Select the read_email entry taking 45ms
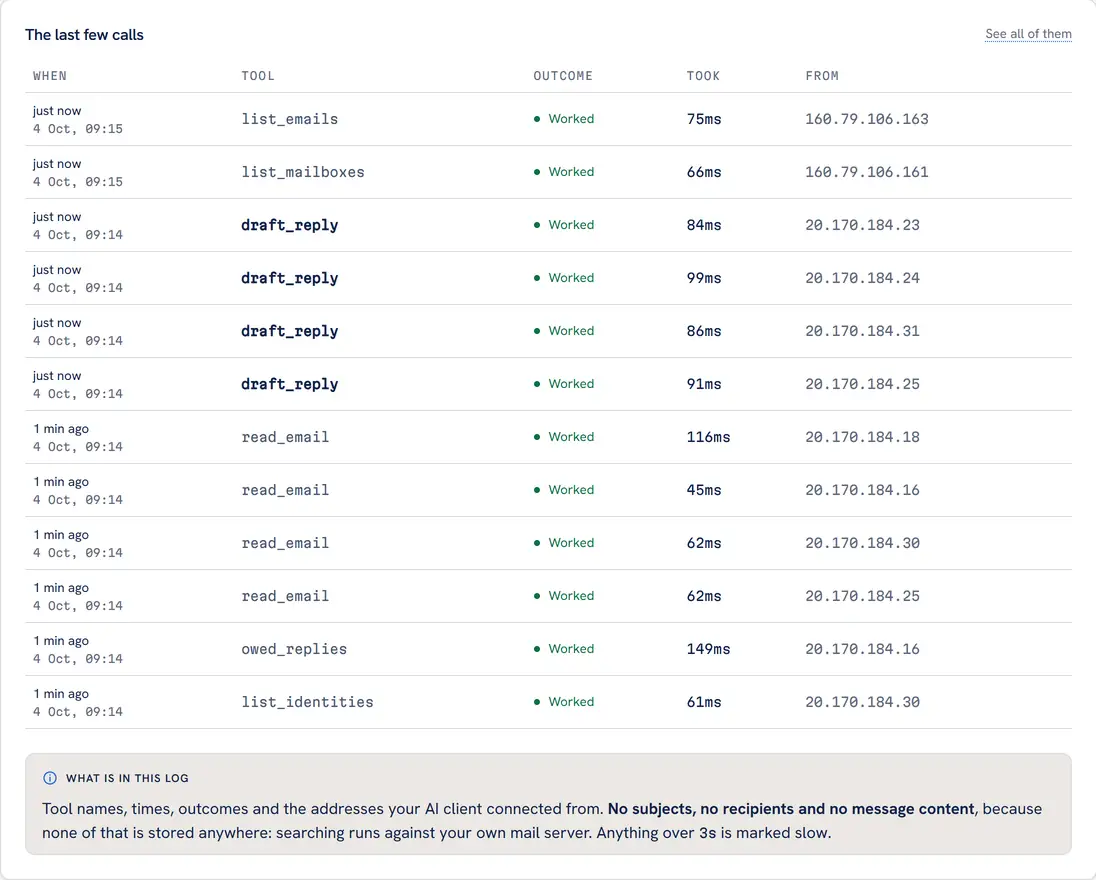This screenshot has width=1096, height=880. point(285,490)
